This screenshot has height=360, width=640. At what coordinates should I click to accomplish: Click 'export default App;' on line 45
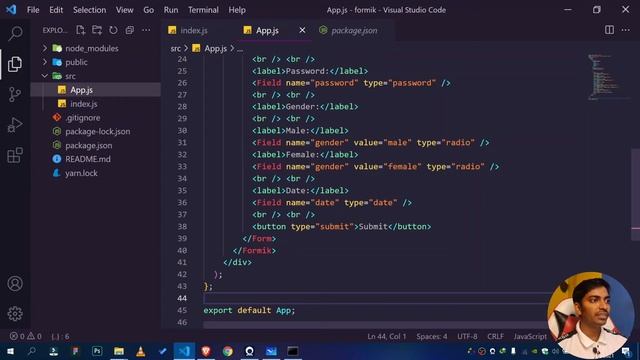tap(249, 310)
